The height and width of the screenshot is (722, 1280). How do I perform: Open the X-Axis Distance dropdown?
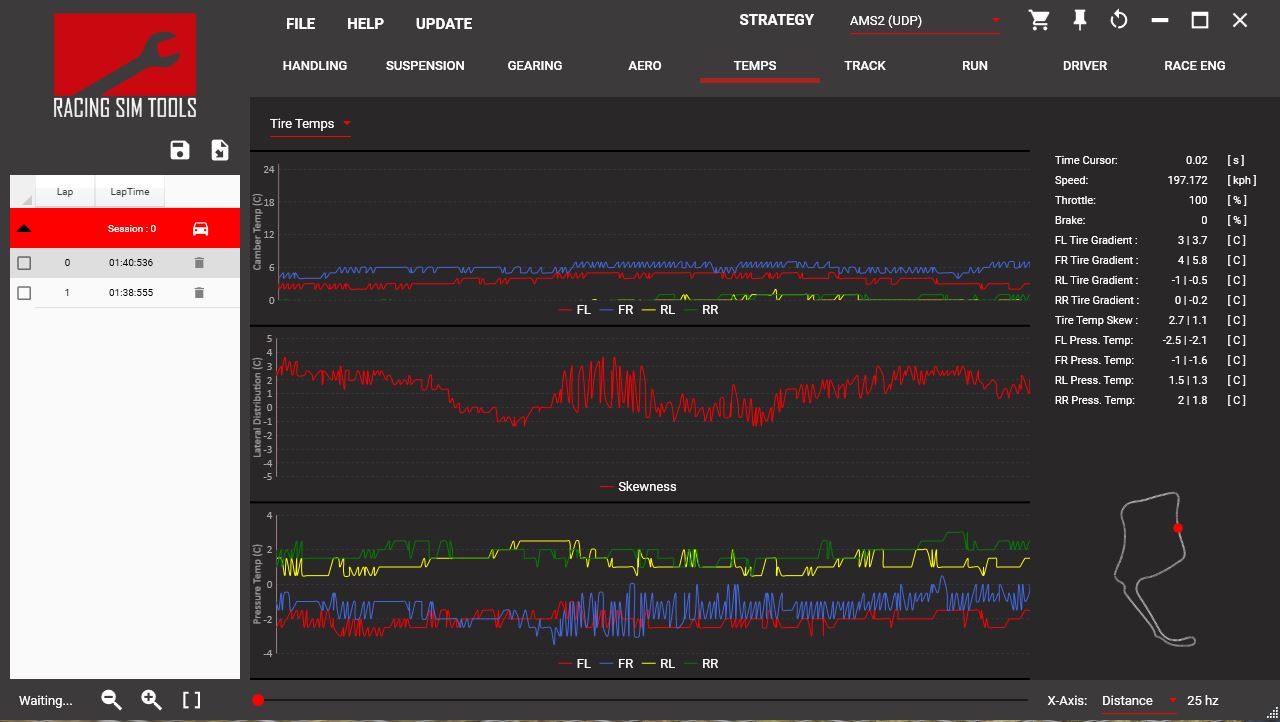pyautogui.click(x=1139, y=701)
